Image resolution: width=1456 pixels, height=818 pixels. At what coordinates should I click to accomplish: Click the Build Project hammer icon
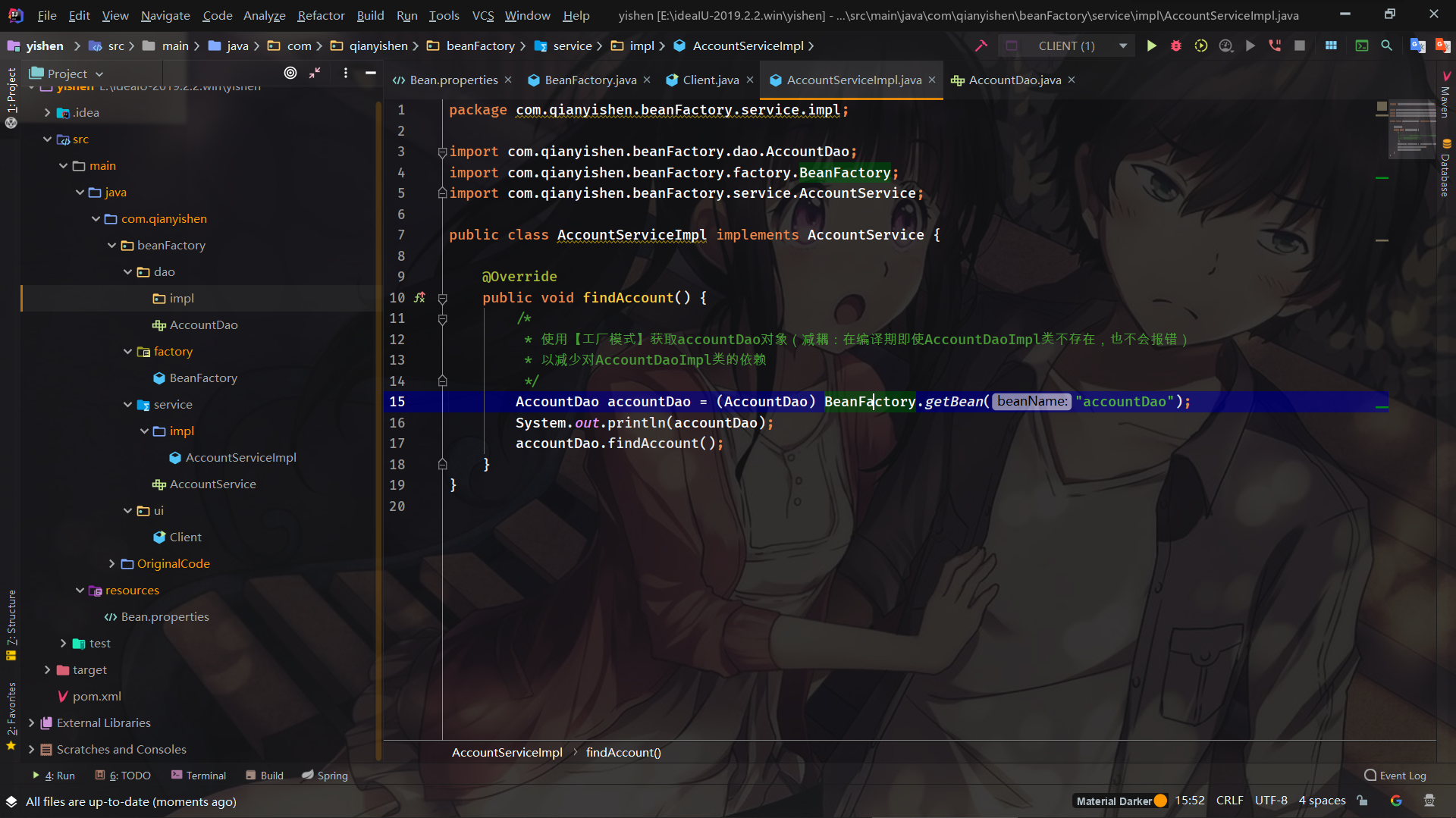[x=981, y=45]
